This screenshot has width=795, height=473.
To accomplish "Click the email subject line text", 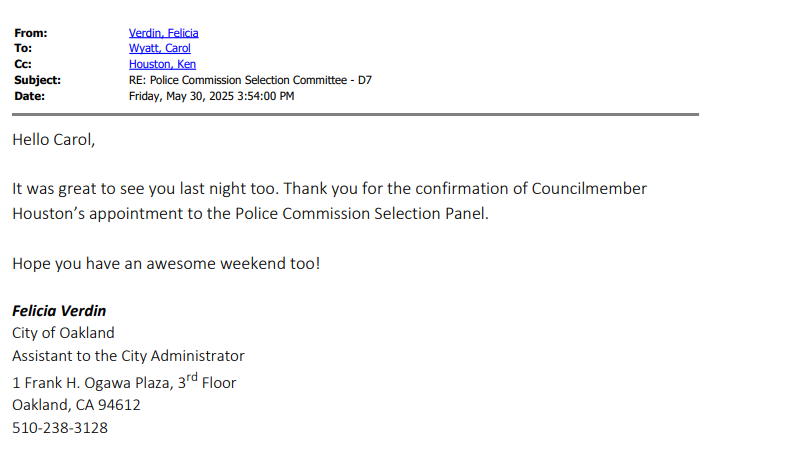I will (250, 80).
